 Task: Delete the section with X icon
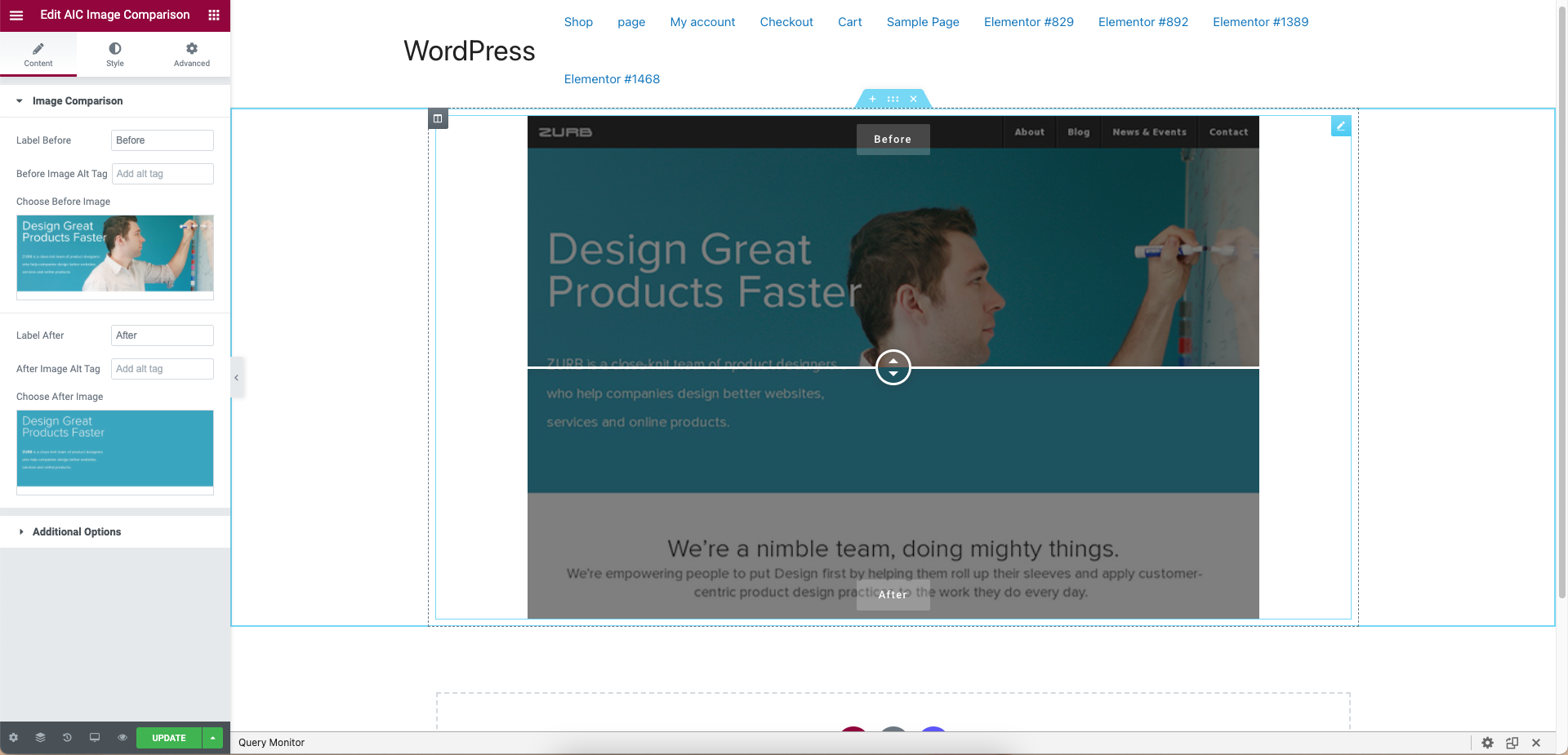point(914,99)
